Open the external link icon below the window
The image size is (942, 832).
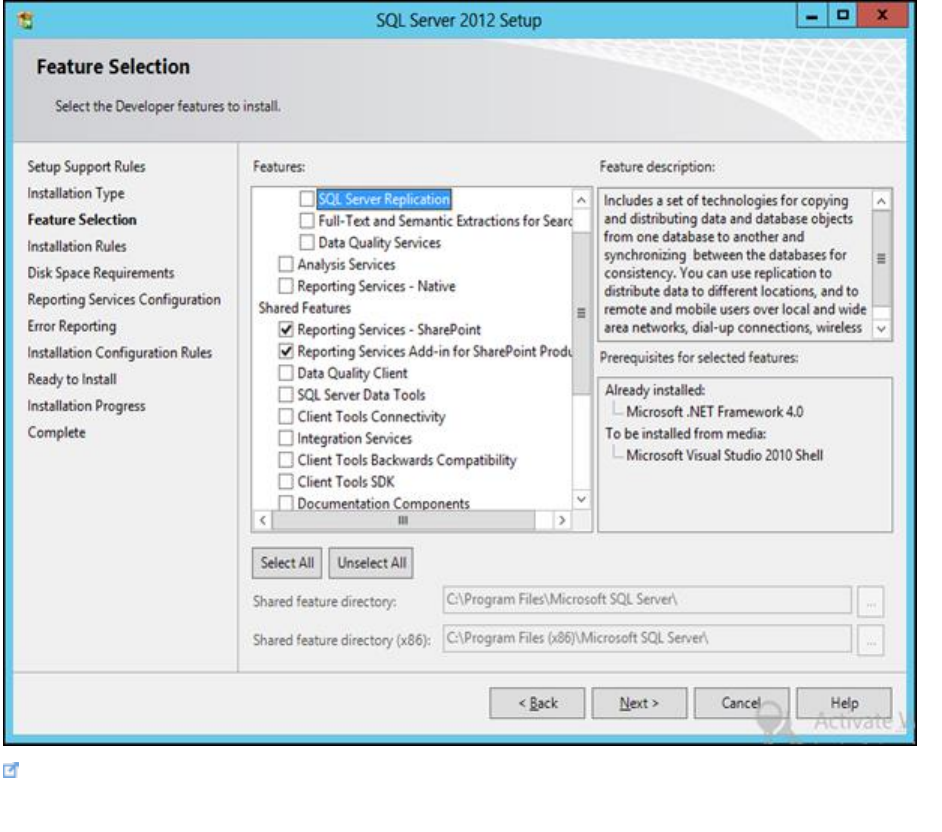11,770
